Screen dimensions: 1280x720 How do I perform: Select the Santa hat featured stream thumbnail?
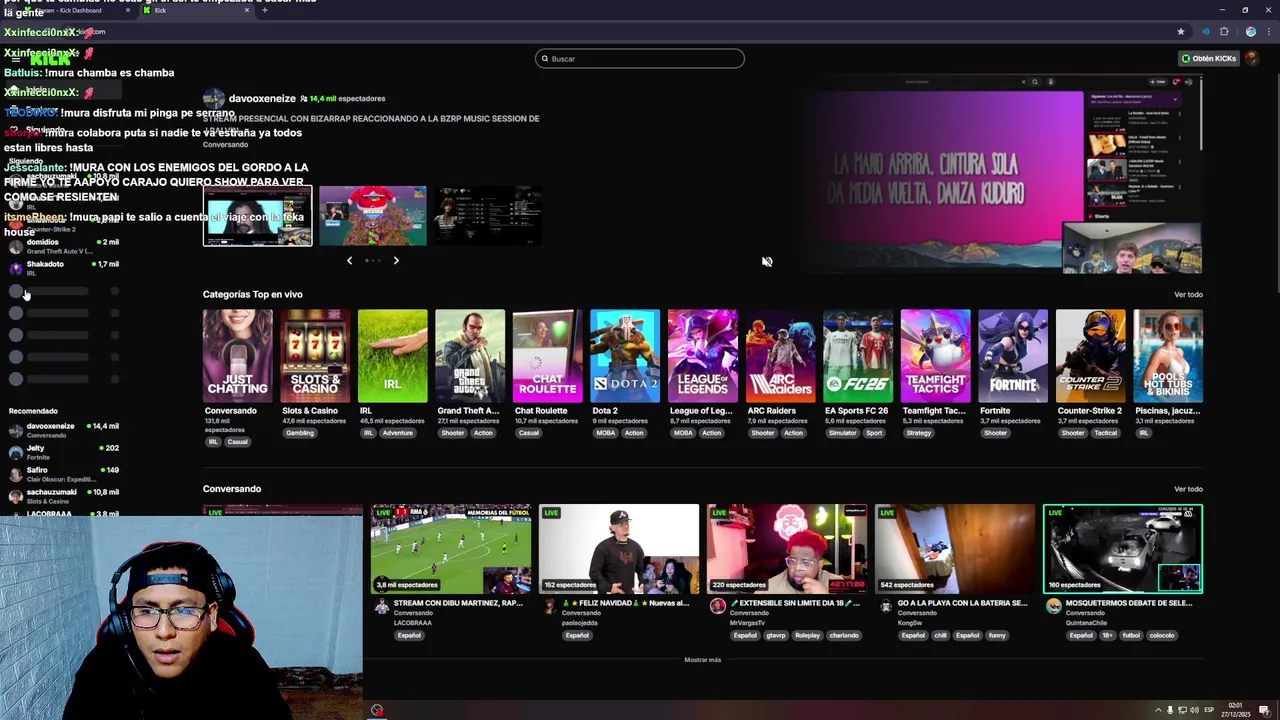(x=373, y=215)
